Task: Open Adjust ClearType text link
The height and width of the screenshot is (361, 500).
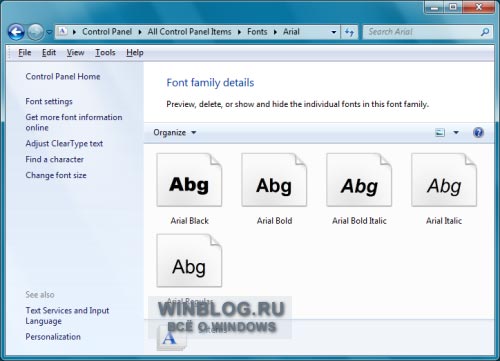Action: (x=64, y=143)
